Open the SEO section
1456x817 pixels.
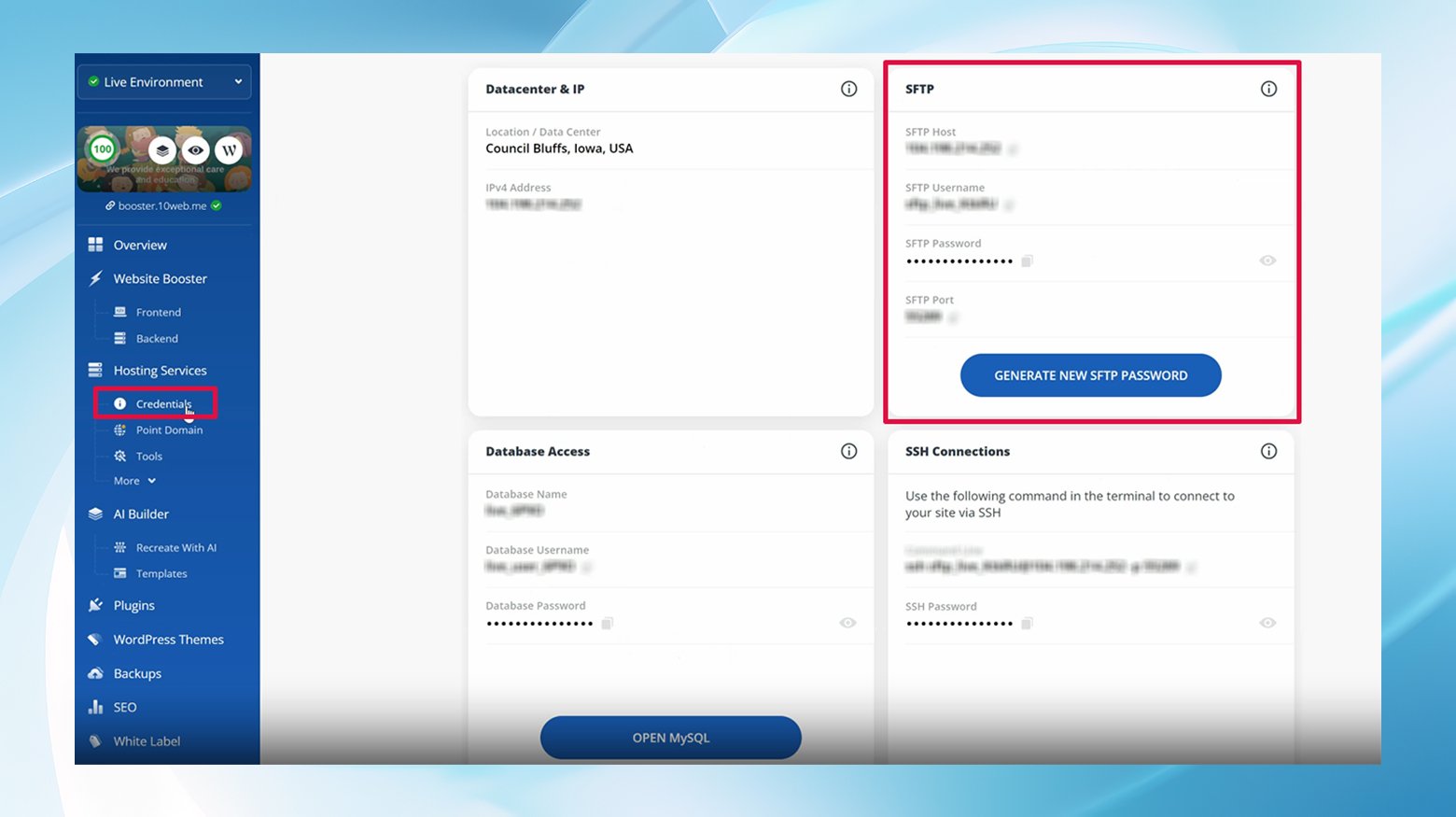click(126, 707)
